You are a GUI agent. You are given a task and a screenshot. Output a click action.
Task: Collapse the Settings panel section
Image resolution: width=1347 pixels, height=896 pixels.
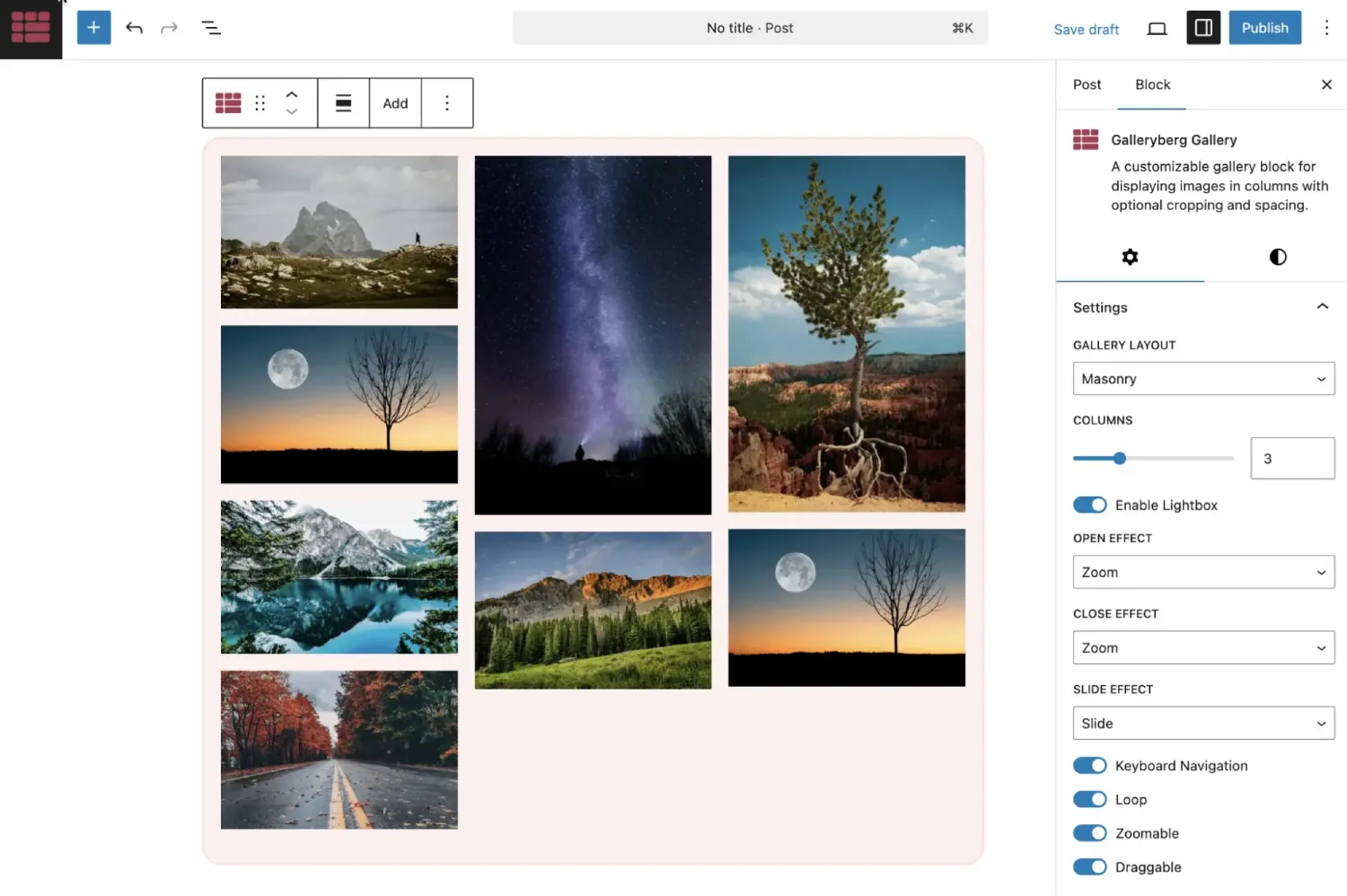click(1322, 307)
